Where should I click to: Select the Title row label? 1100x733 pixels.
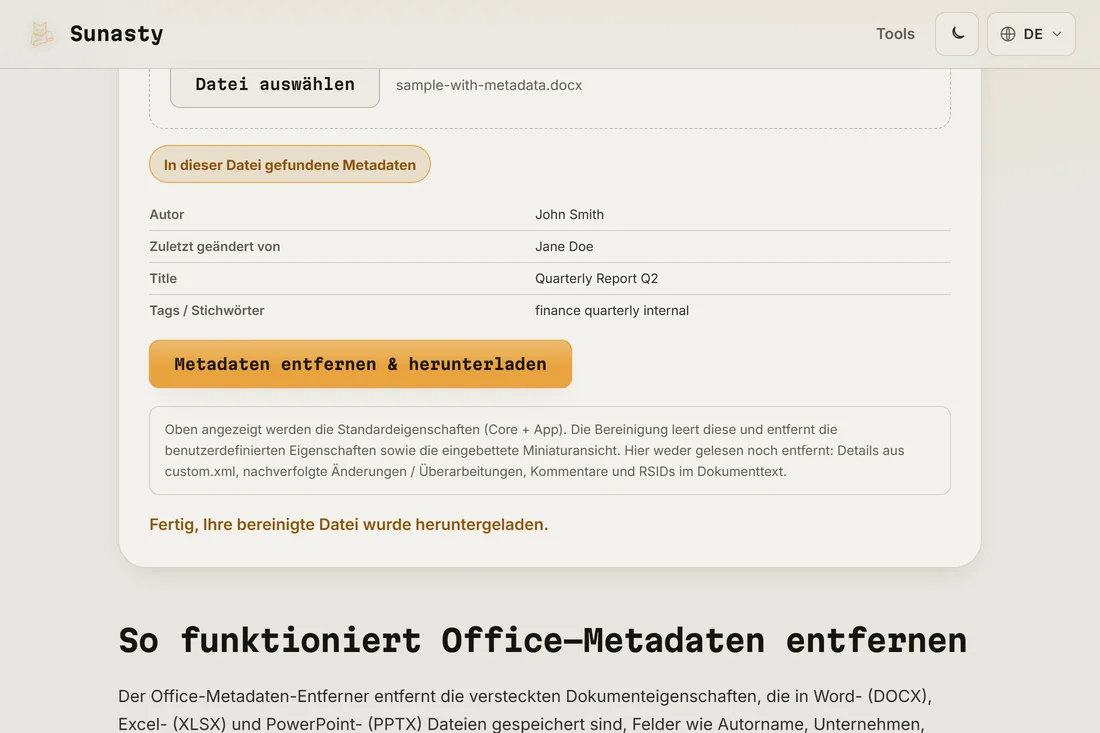coord(163,278)
